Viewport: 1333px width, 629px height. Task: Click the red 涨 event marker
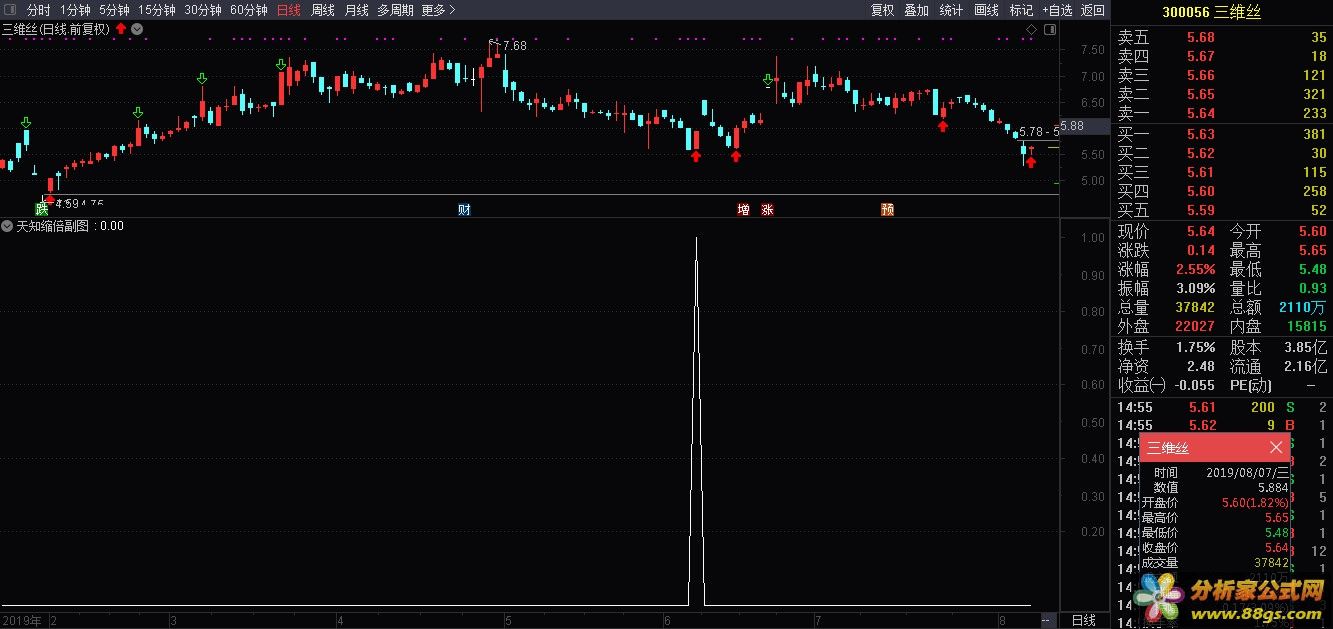767,209
